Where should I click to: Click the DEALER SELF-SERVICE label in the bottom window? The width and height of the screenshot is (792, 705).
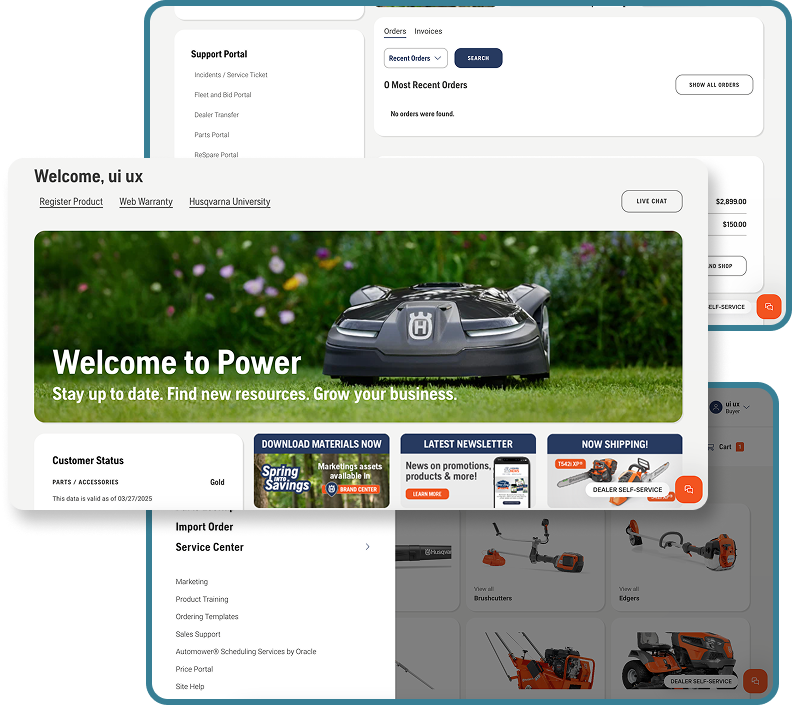point(701,681)
